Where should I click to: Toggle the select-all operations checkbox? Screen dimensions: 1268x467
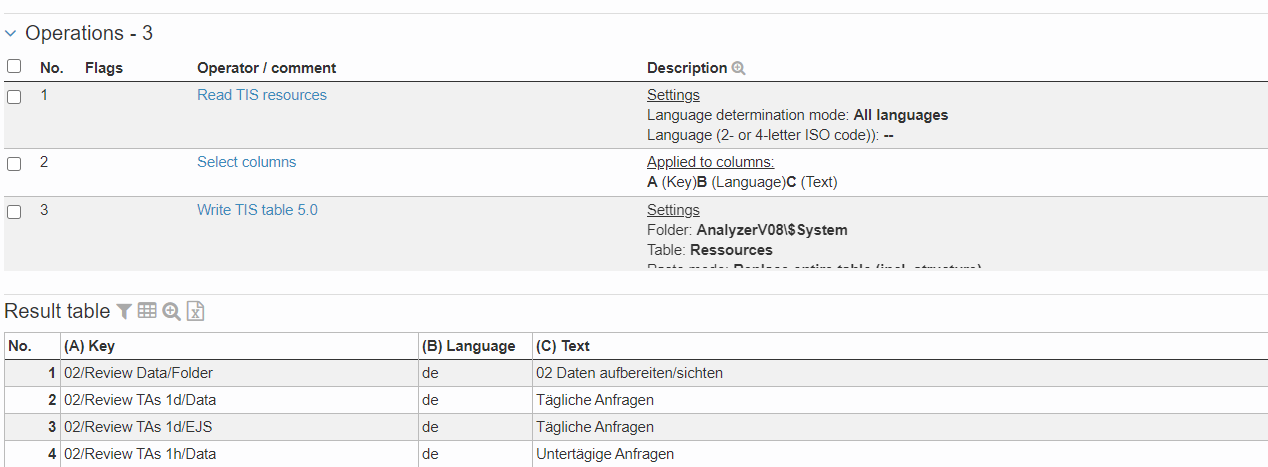point(14,66)
